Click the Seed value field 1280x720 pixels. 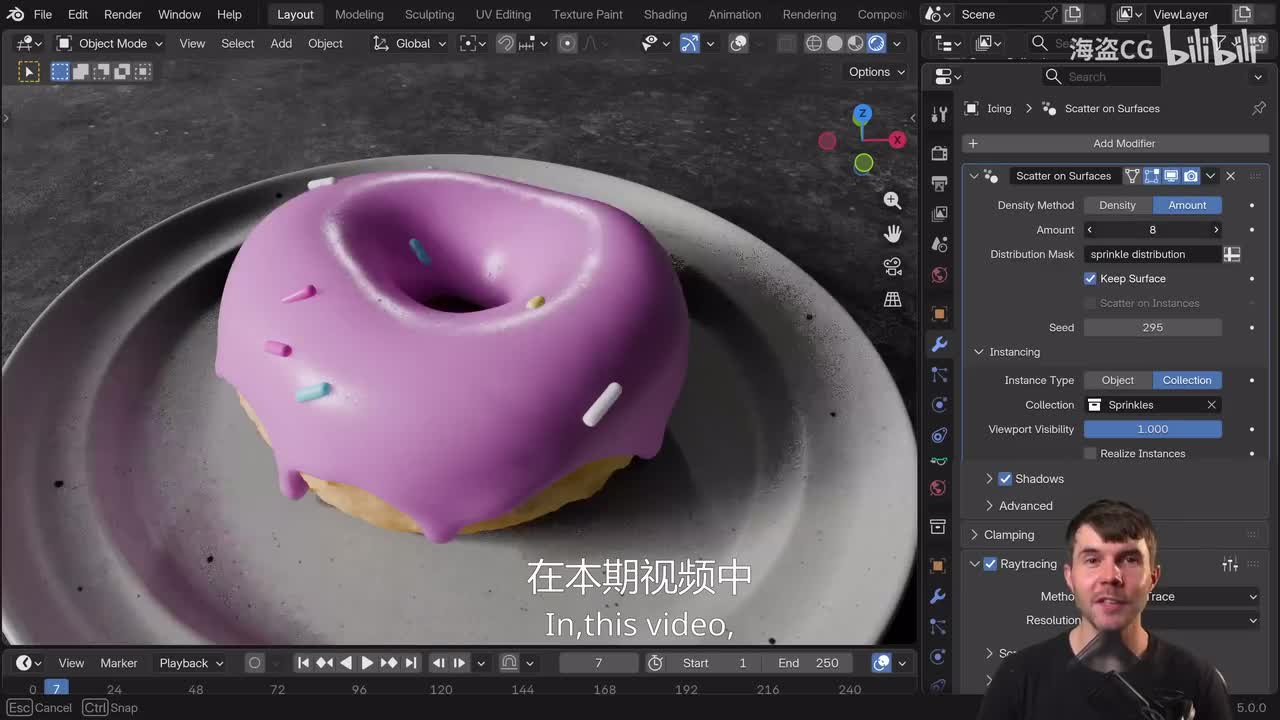(x=1153, y=327)
